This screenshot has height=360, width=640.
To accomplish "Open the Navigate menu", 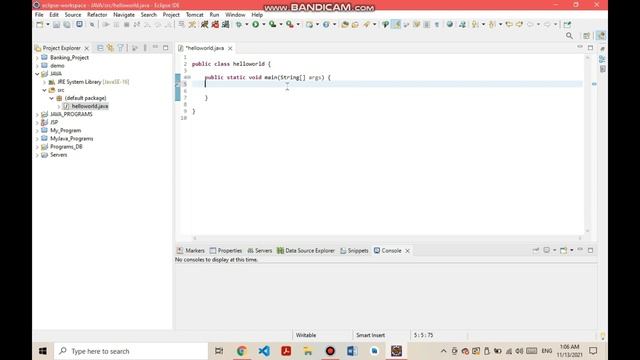I will (124, 15).
